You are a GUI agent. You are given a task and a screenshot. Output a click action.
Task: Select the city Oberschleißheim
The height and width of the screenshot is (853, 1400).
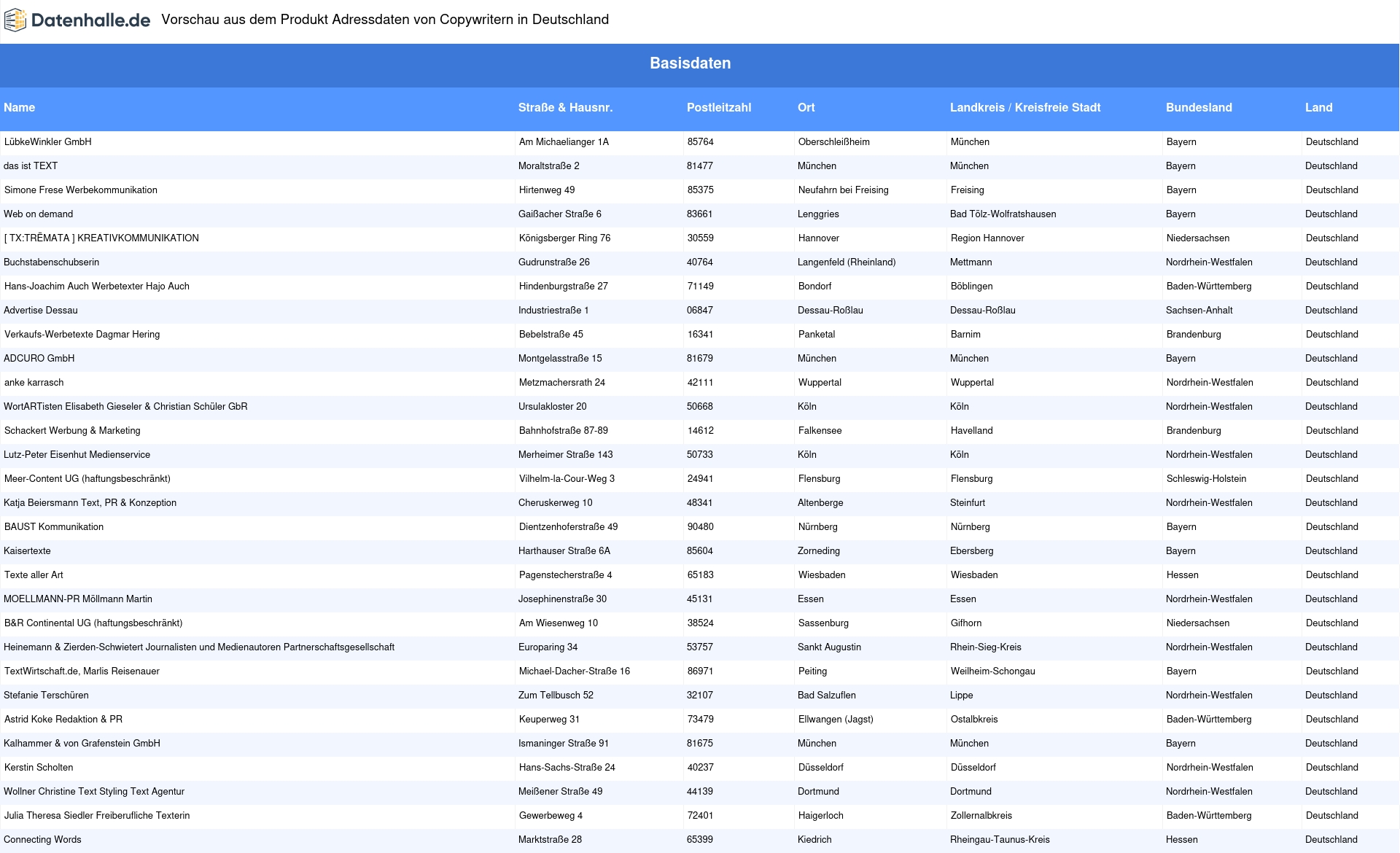click(x=834, y=142)
